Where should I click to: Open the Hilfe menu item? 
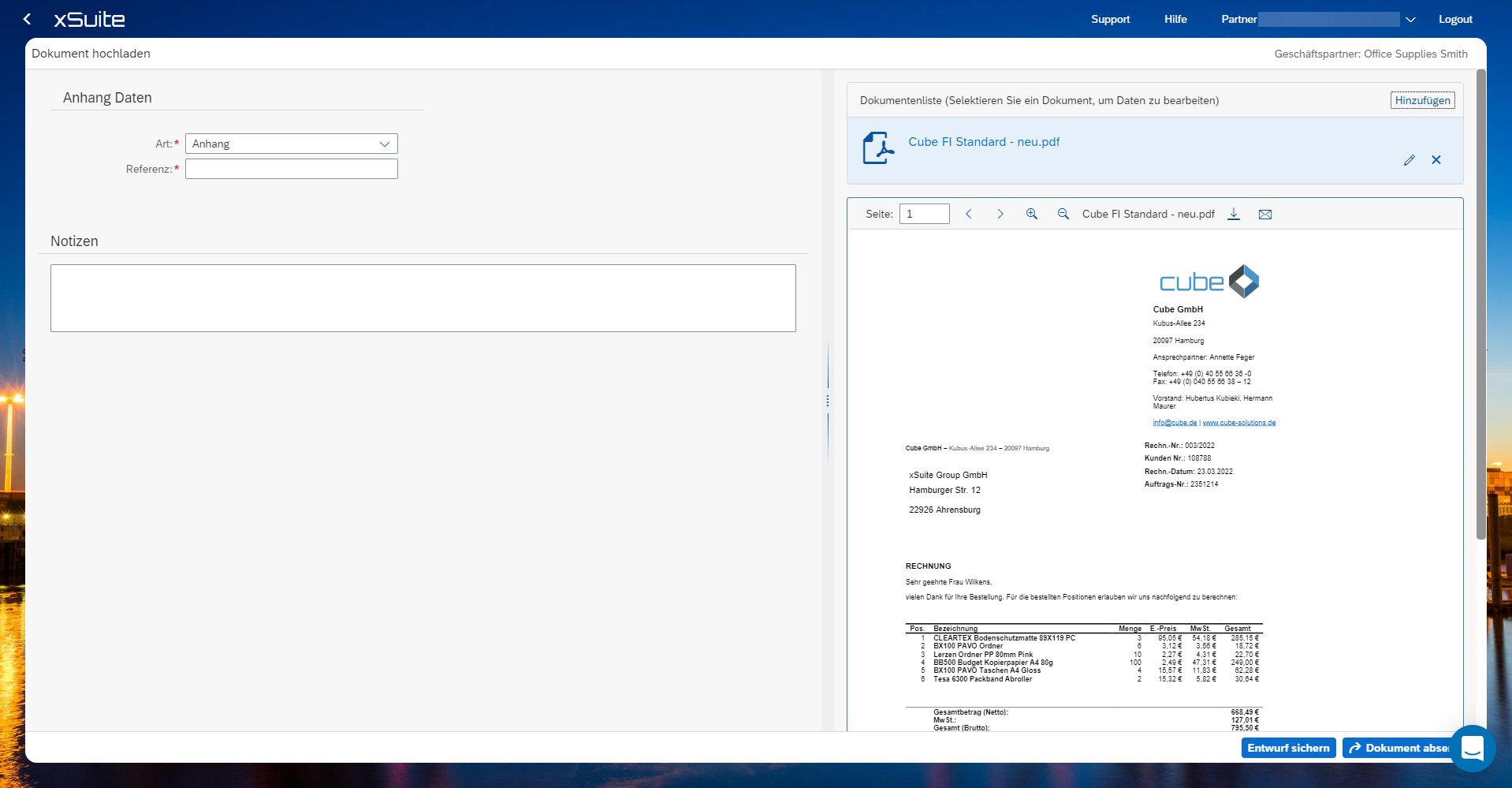click(1175, 20)
